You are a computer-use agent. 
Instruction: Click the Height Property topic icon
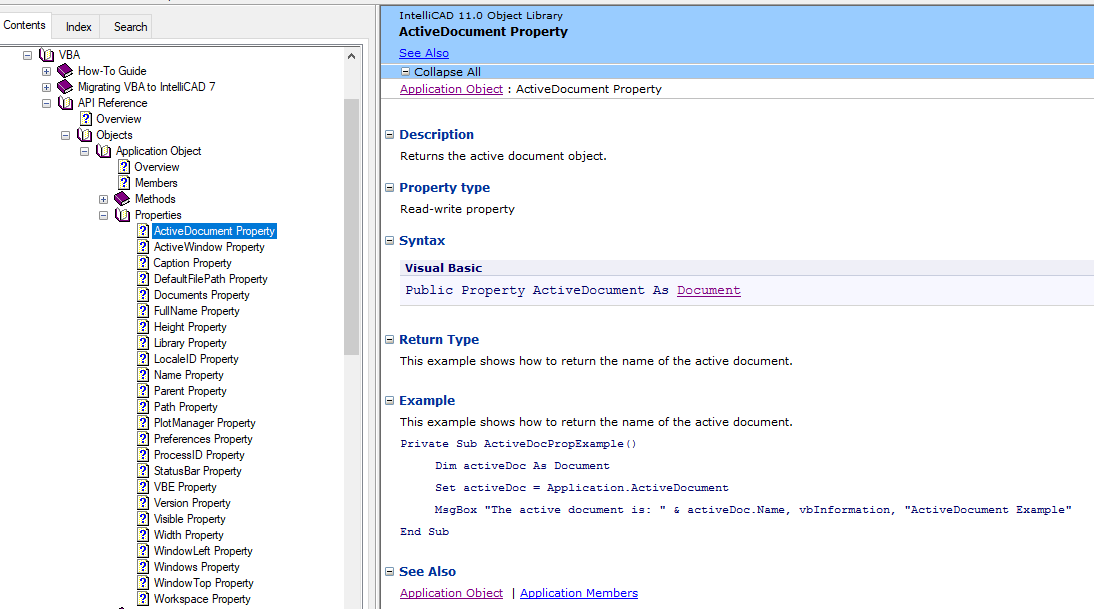(x=143, y=327)
